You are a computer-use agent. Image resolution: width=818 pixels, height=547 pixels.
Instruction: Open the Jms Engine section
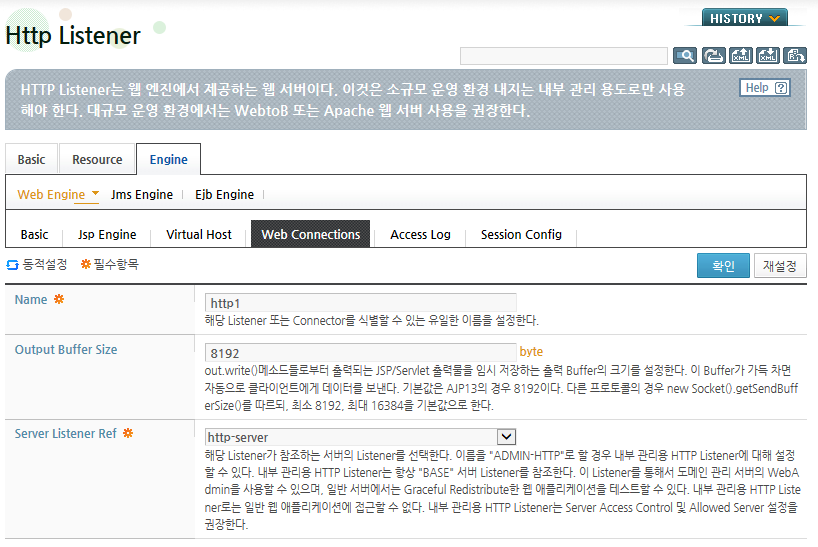pos(142,195)
